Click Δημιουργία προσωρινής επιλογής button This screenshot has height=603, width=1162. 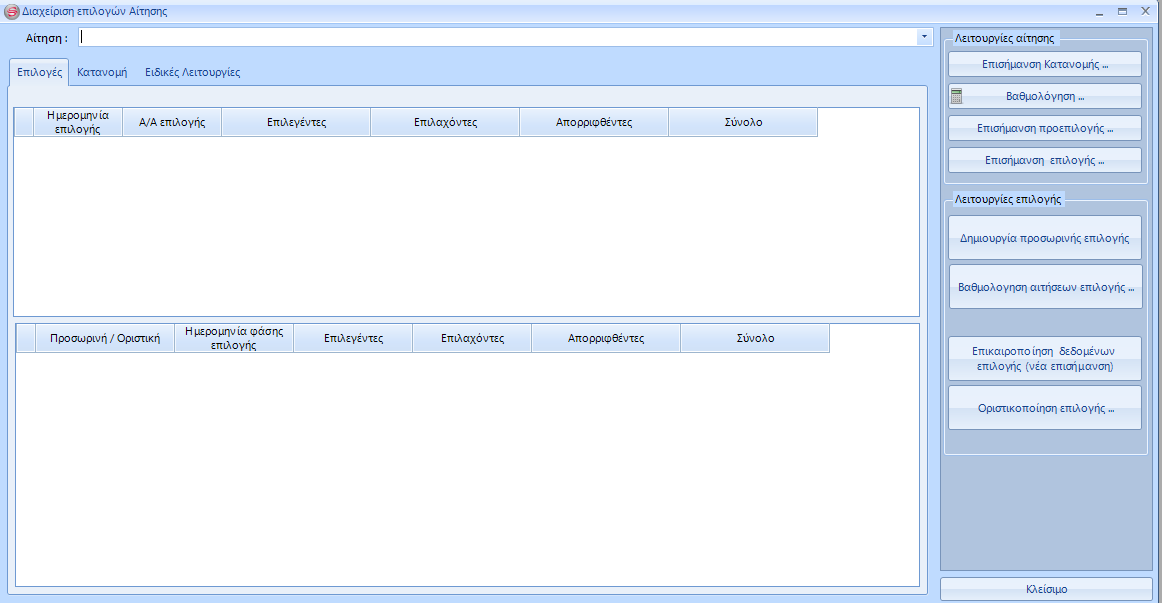tap(1044, 238)
